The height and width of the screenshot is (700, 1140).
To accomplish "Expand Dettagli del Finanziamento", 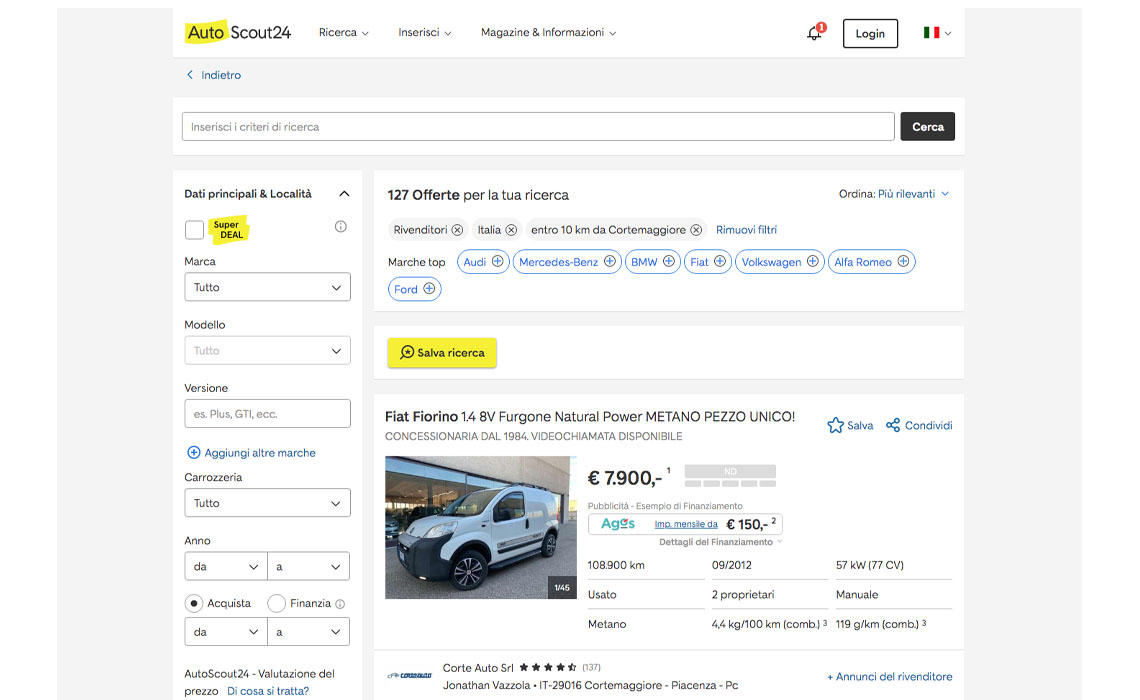I will point(720,542).
